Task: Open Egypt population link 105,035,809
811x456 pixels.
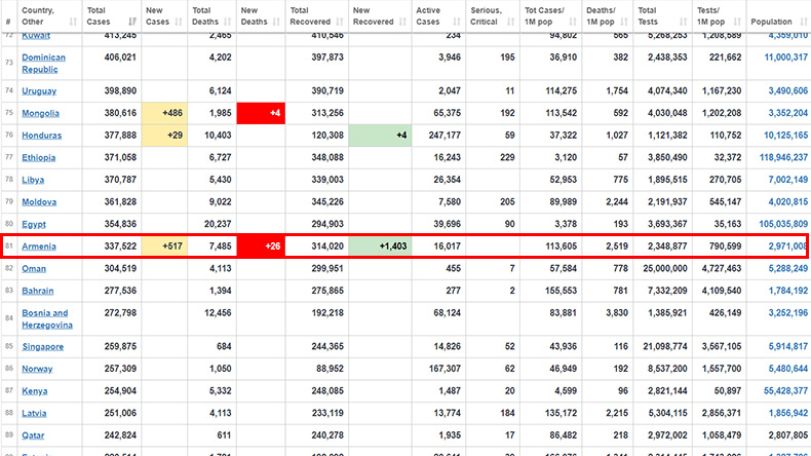Action: 783,224
